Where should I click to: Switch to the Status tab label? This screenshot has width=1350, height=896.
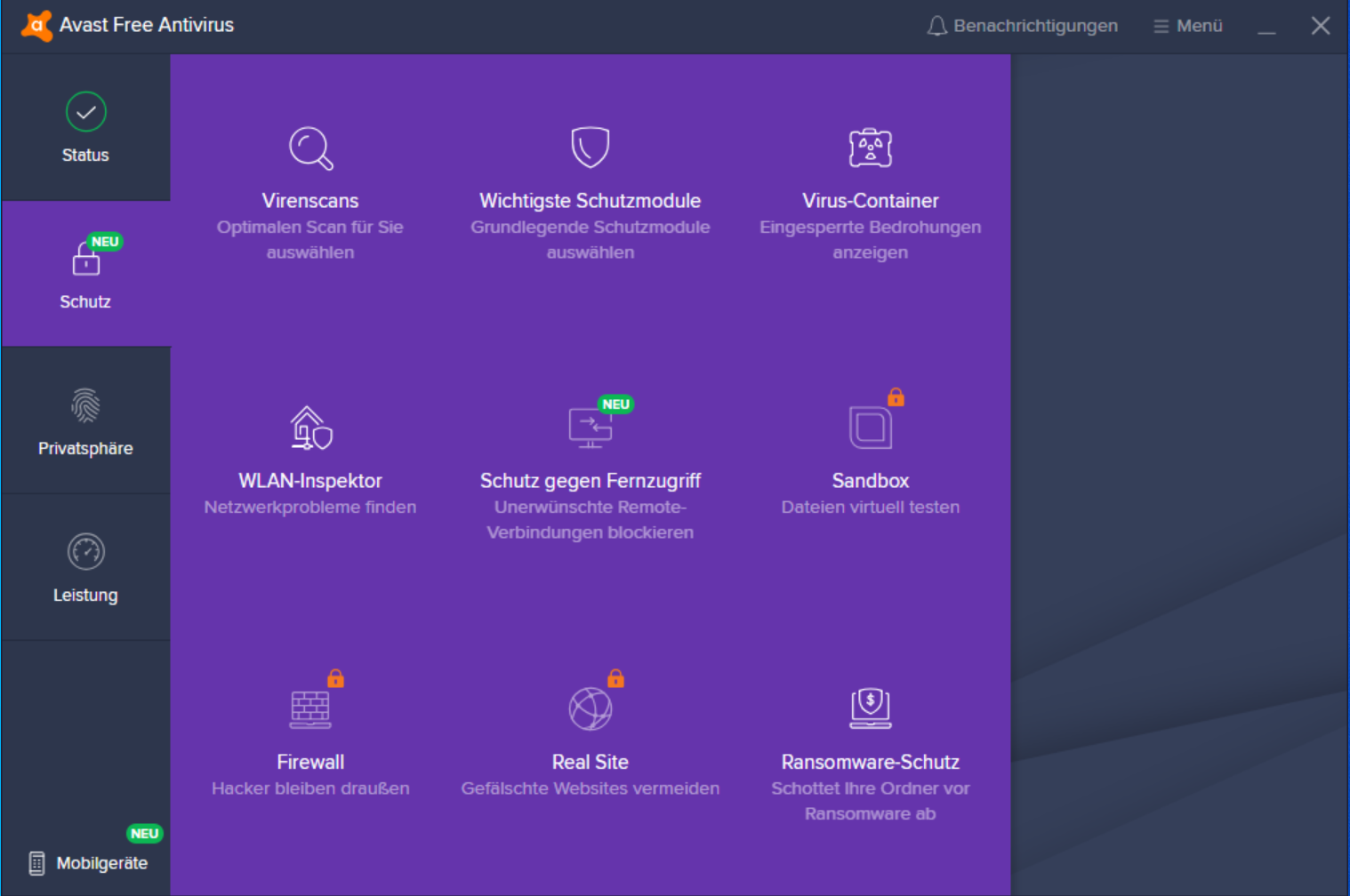85,156
